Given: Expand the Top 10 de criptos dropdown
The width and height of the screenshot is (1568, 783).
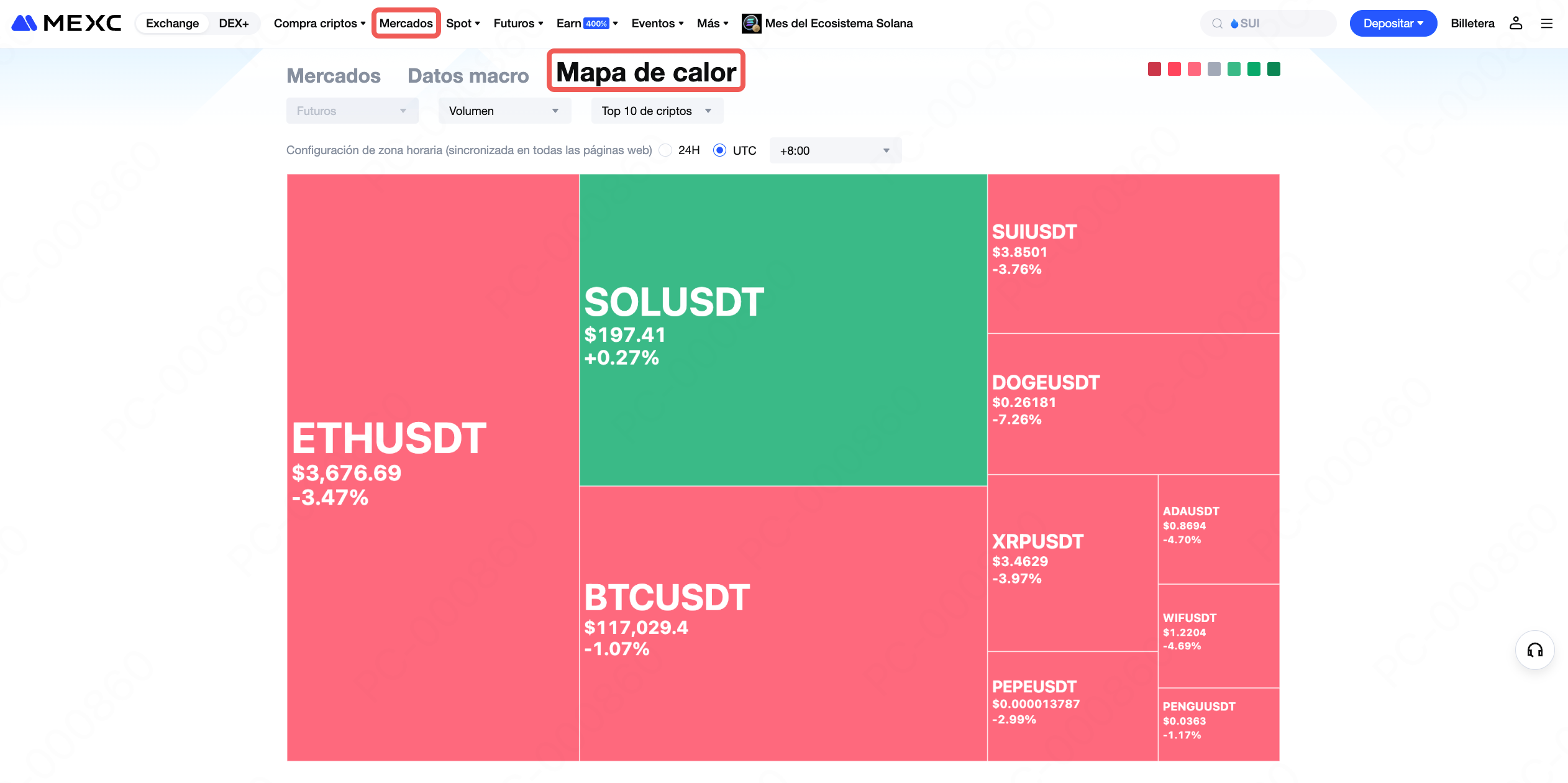Looking at the screenshot, I should pyautogui.click(x=657, y=111).
